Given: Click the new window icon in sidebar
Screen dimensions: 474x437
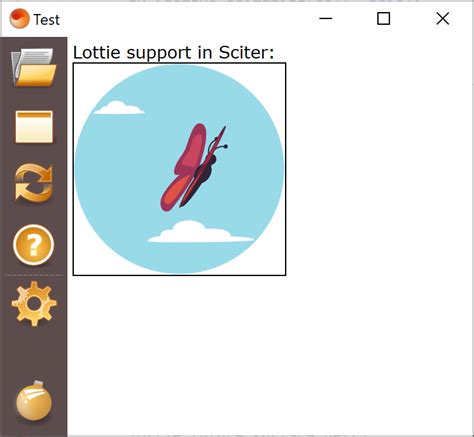Looking at the screenshot, I should point(34,127).
